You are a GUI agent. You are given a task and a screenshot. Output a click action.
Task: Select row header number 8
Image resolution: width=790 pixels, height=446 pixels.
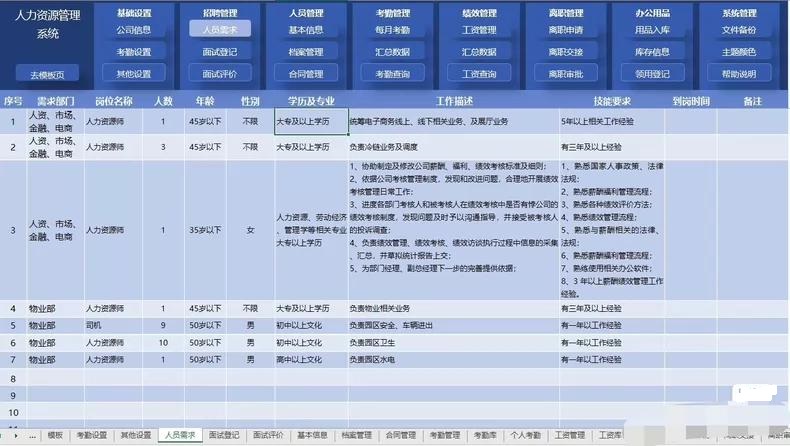click(13, 378)
